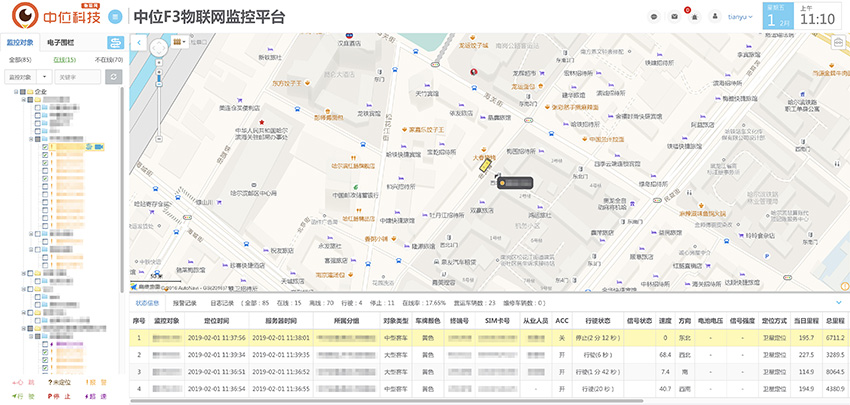The image size is (850, 405).
Task: Open the mail envelope icon in header
Action: [675, 17]
